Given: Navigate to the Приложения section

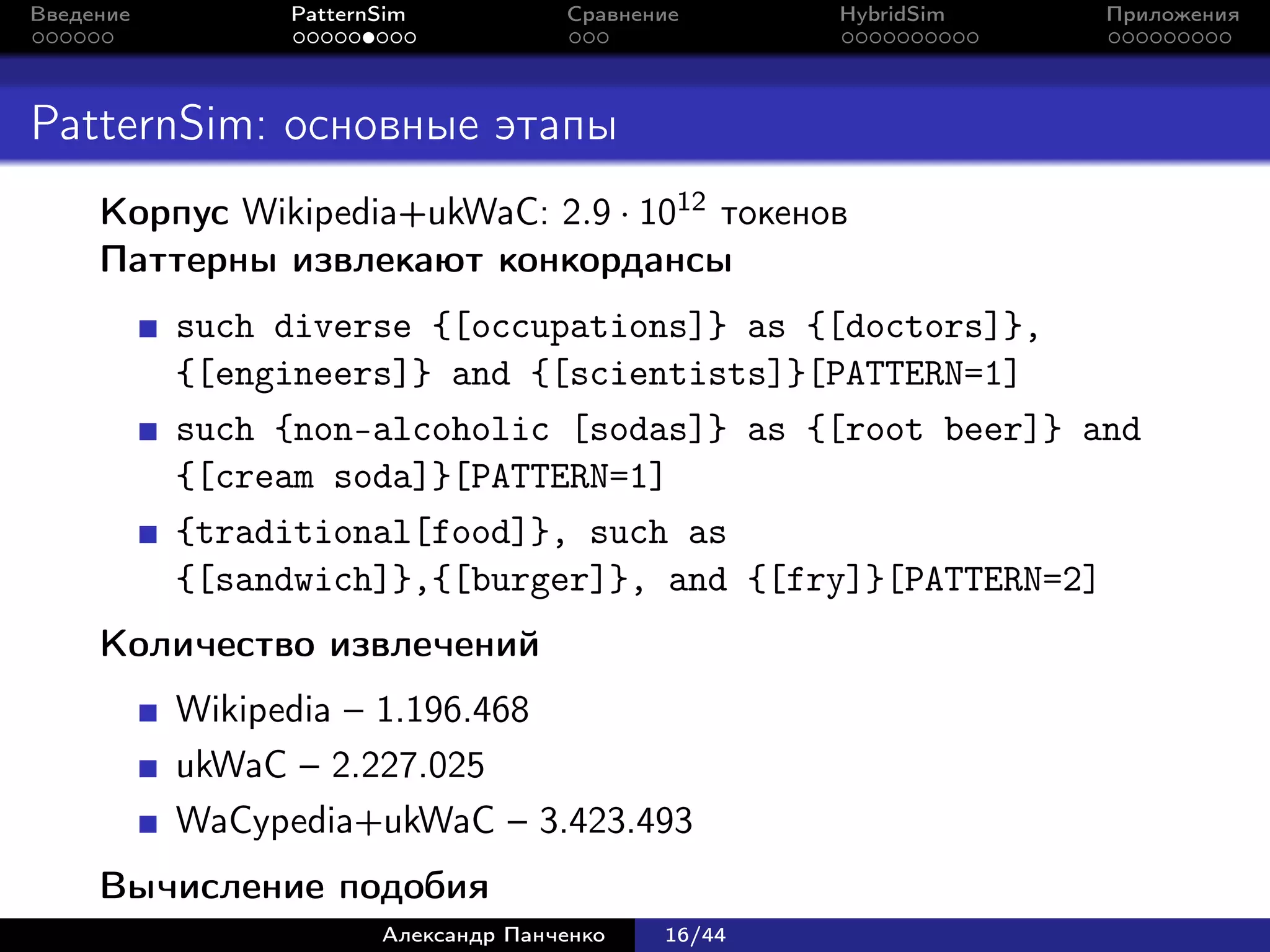Looking at the screenshot, I should [1173, 14].
